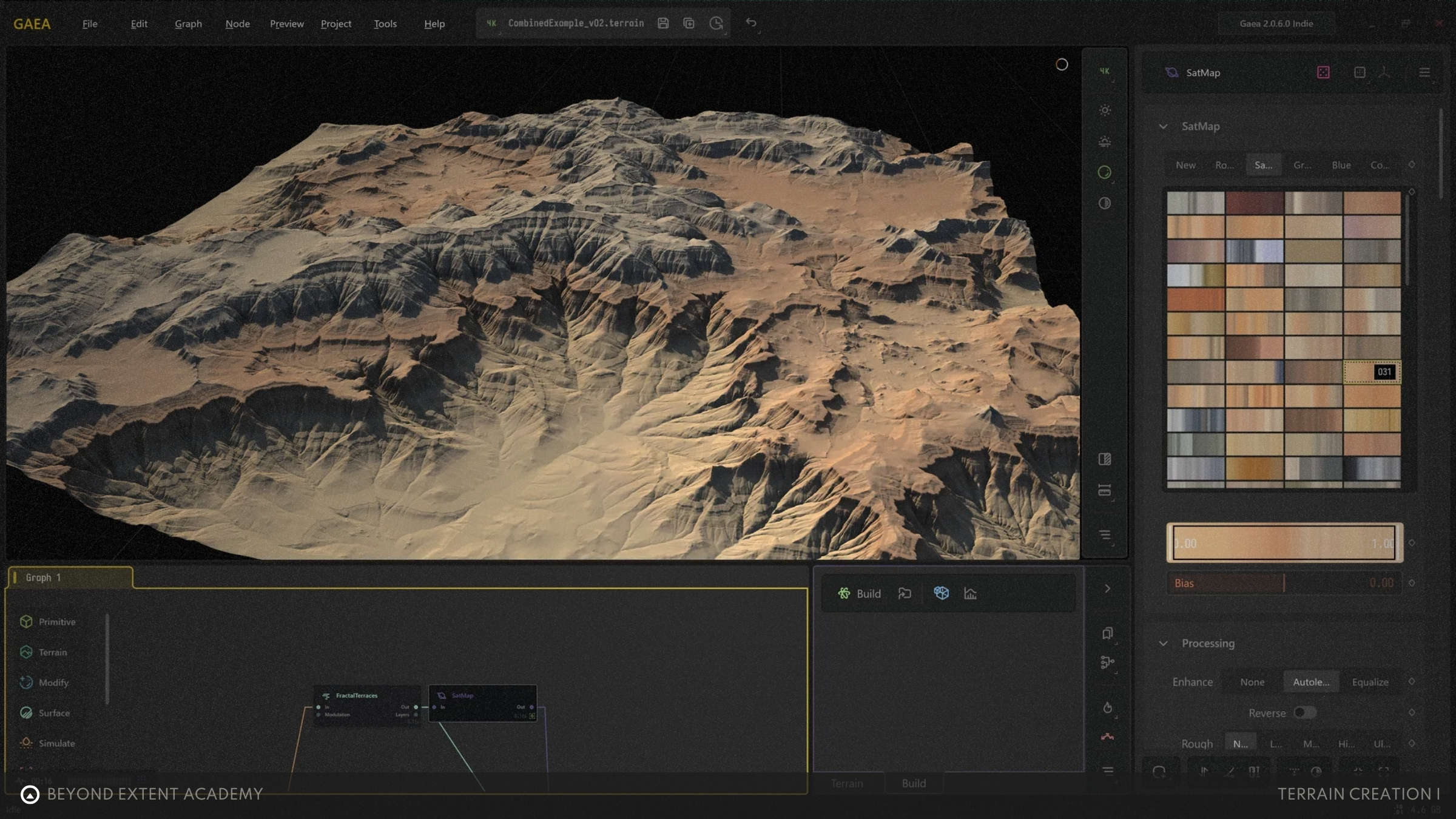Toggle the Reverse switch
This screenshot has height=819, width=1456.
[x=1305, y=713]
